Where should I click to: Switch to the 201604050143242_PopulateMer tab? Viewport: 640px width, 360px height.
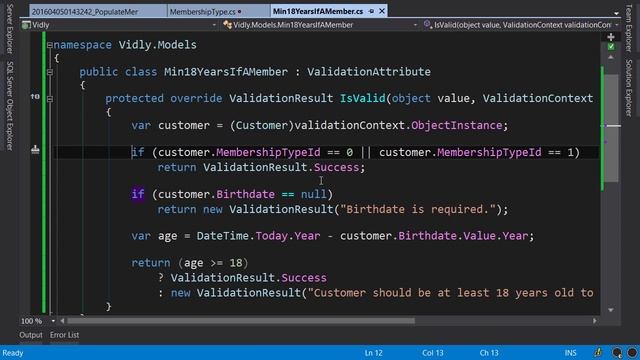click(98, 11)
